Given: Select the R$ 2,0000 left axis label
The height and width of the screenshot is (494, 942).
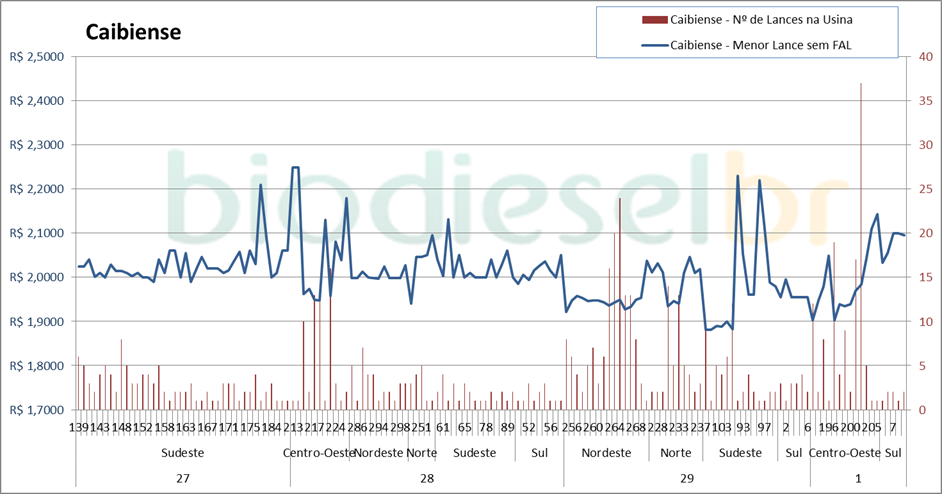Looking at the screenshot, I should (36, 277).
